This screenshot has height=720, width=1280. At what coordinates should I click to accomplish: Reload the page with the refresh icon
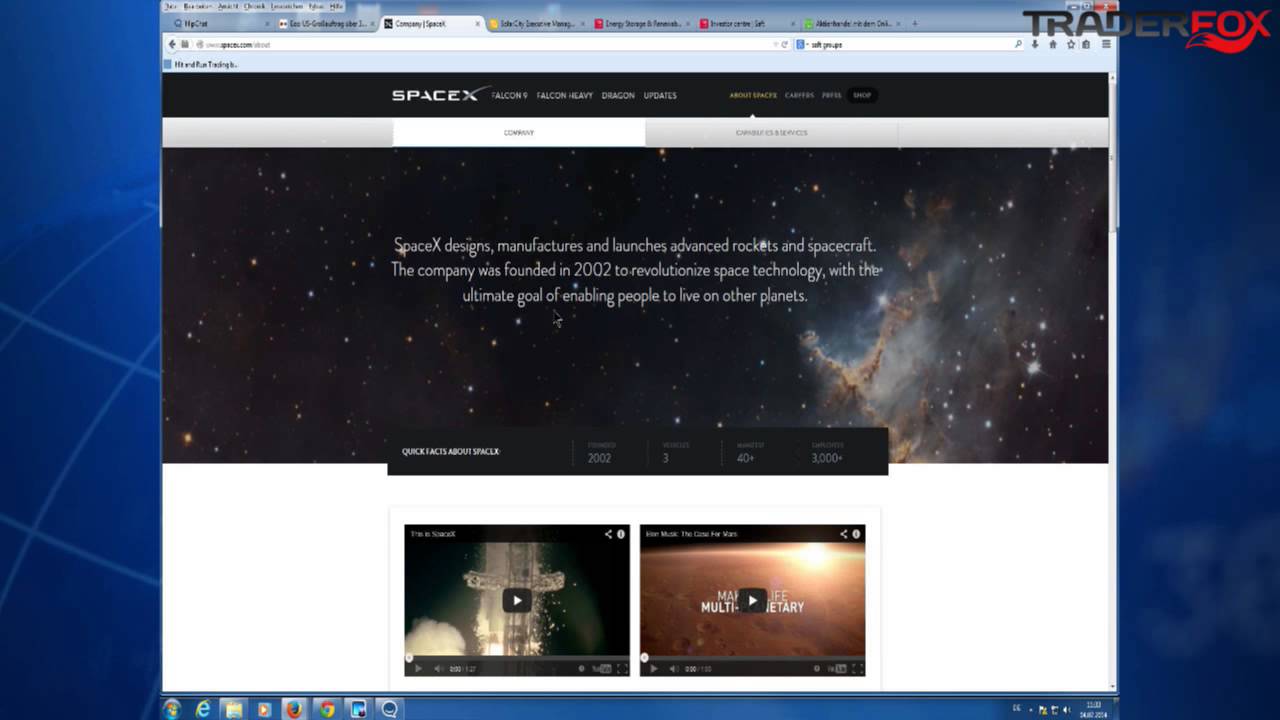[x=785, y=44]
